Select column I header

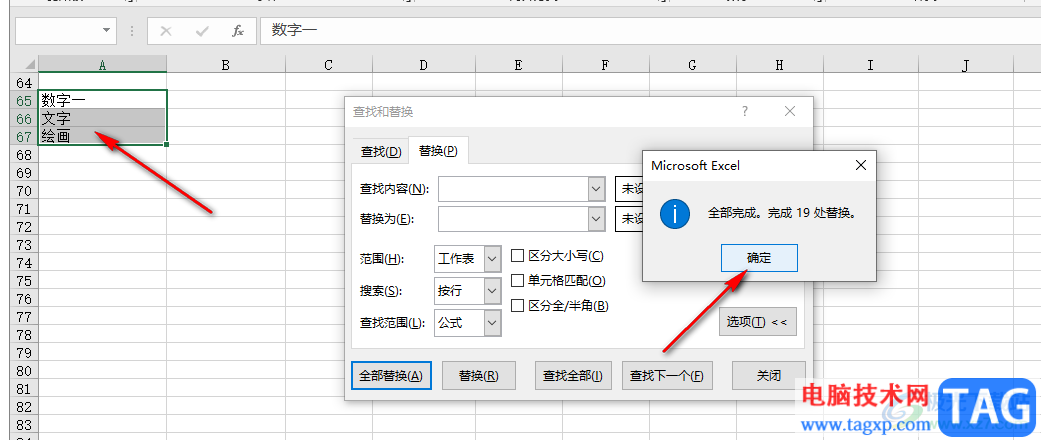coord(870,64)
